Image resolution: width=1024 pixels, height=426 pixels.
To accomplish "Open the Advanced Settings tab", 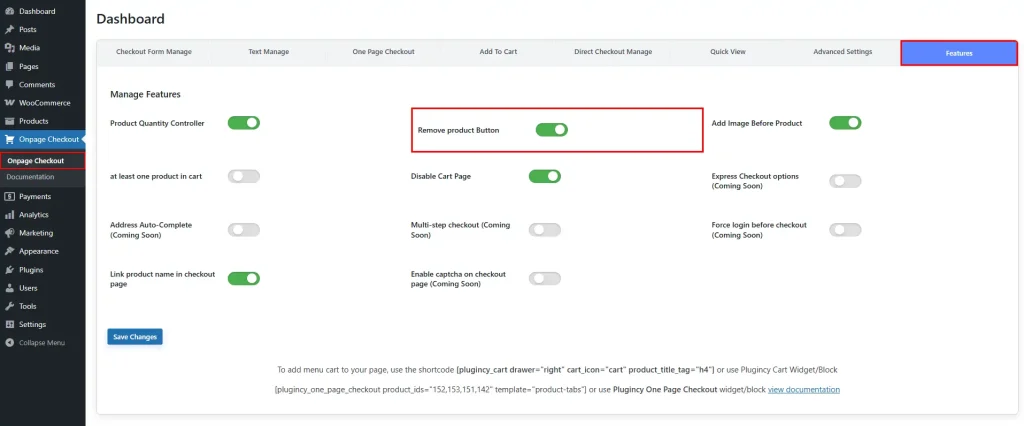I will (842, 52).
